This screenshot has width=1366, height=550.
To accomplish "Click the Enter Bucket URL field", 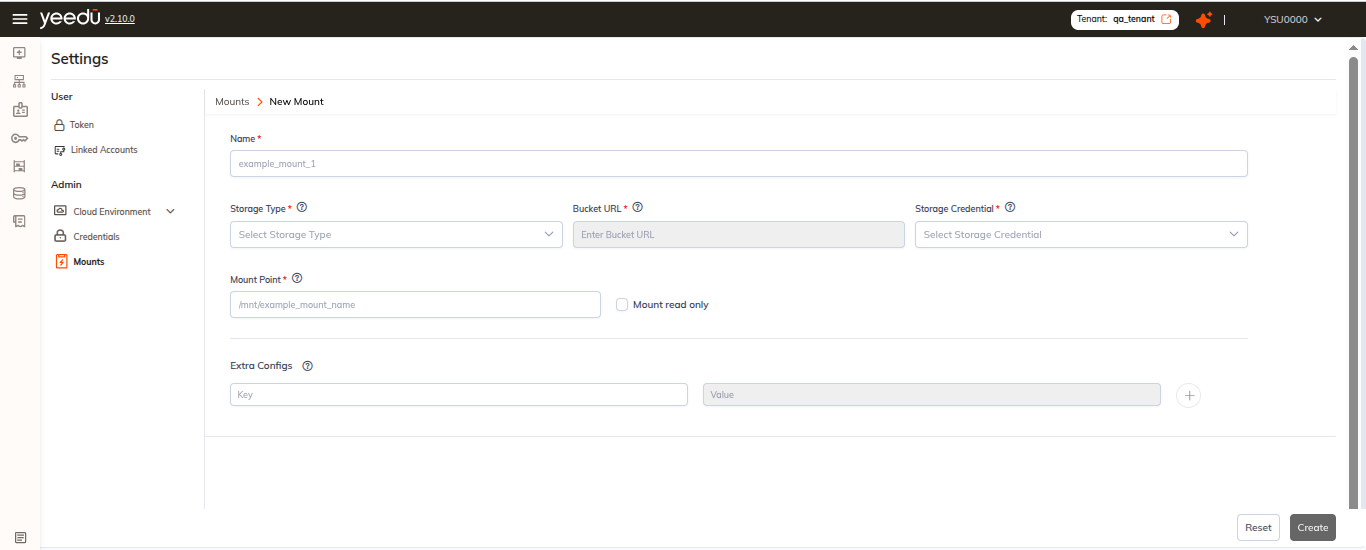I will 739,235.
